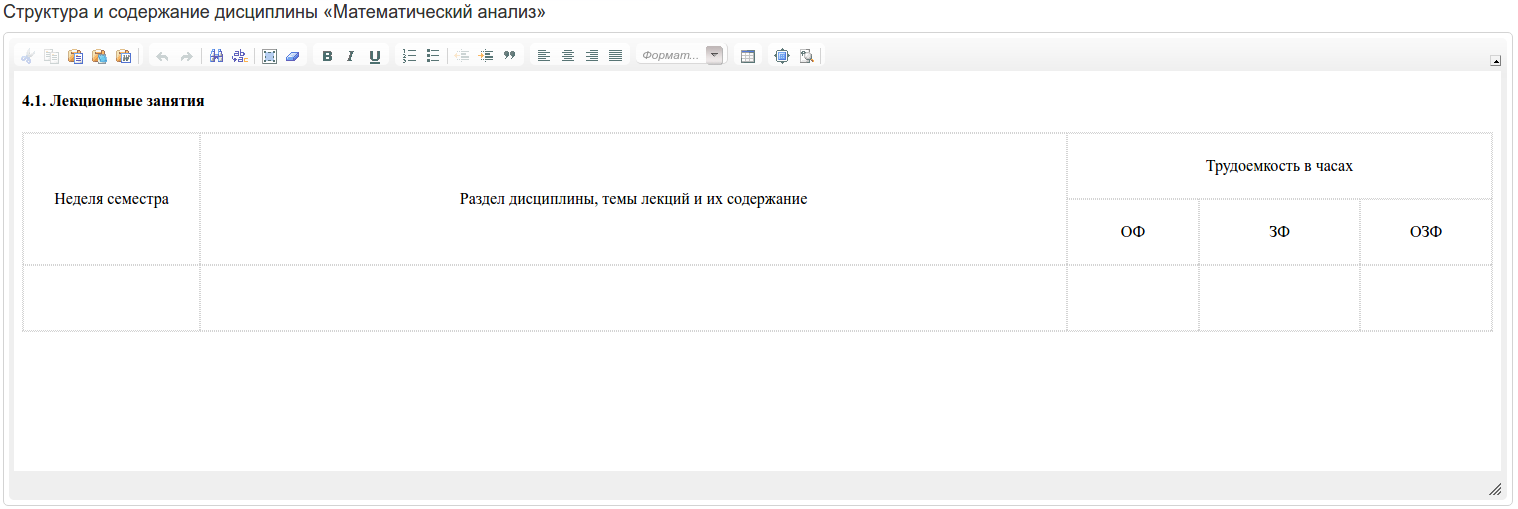Click the editor resize handle
The image size is (1518, 509).
(x=1495, y=489)
